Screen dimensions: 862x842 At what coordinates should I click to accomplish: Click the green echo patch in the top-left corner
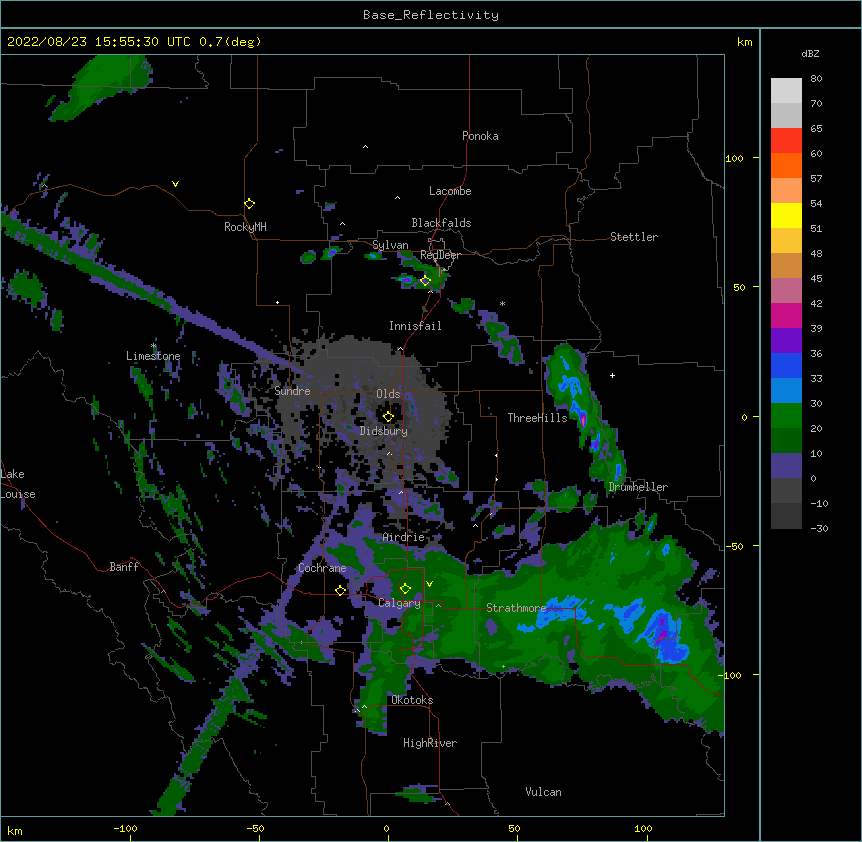tap(102, 87)
